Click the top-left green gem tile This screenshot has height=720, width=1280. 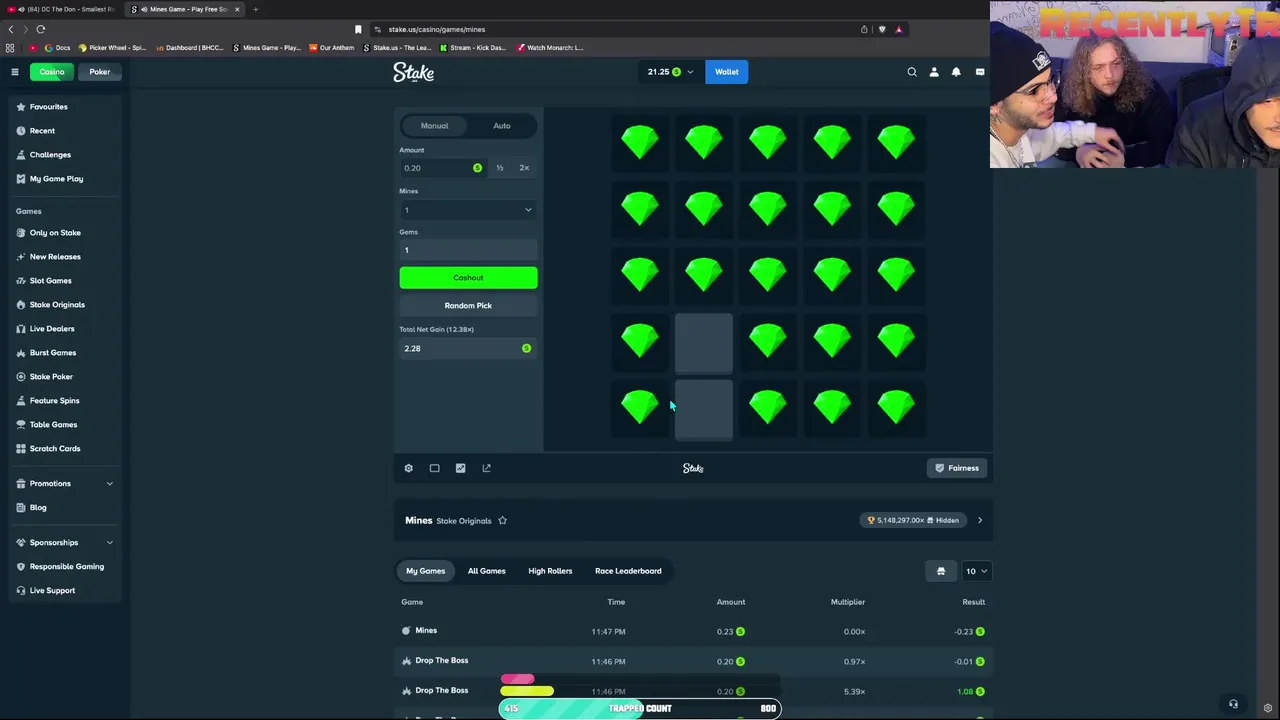pyautogui.click(x=640, y=141)
